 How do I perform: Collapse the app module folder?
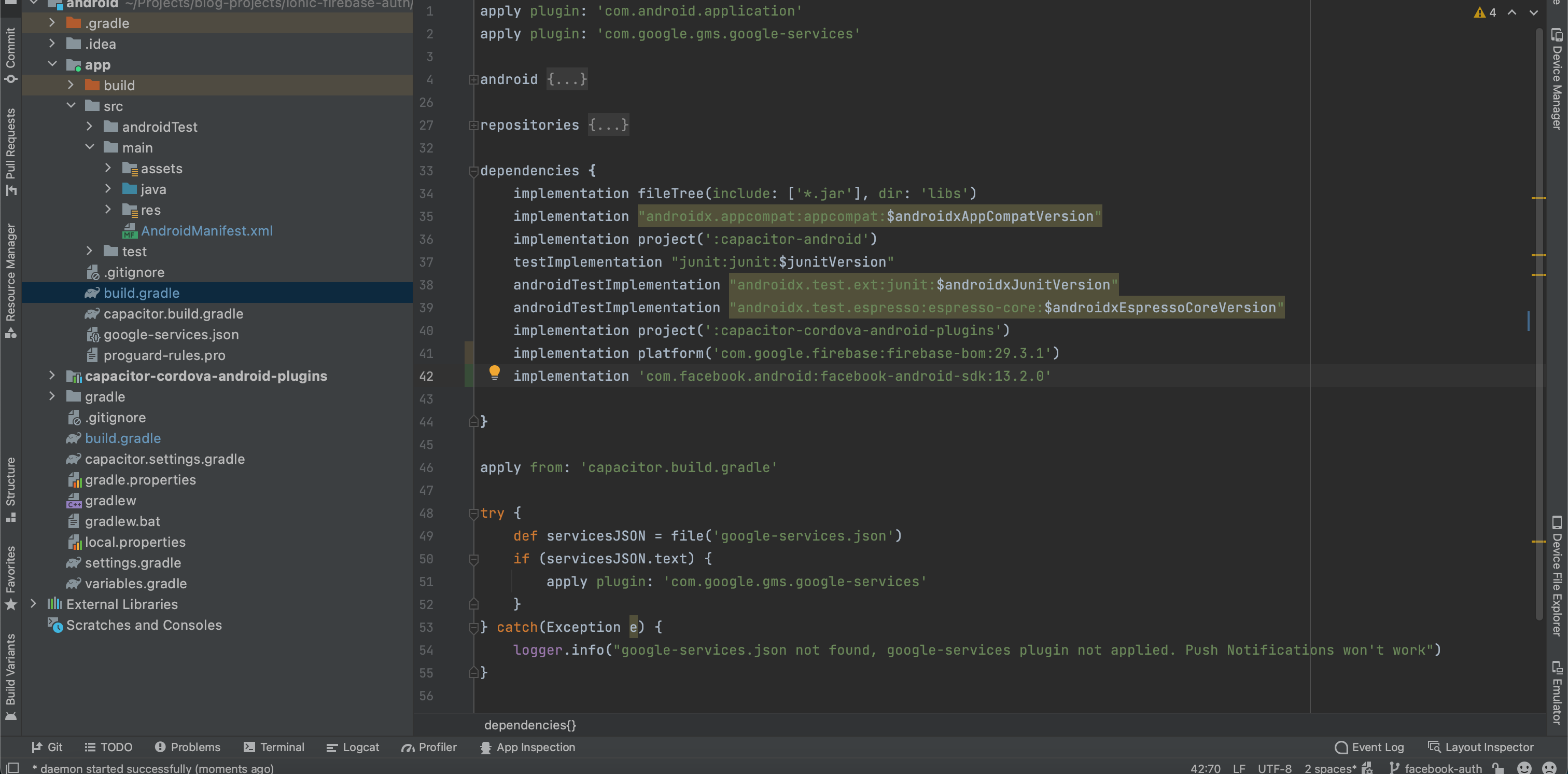click(52, 64)
